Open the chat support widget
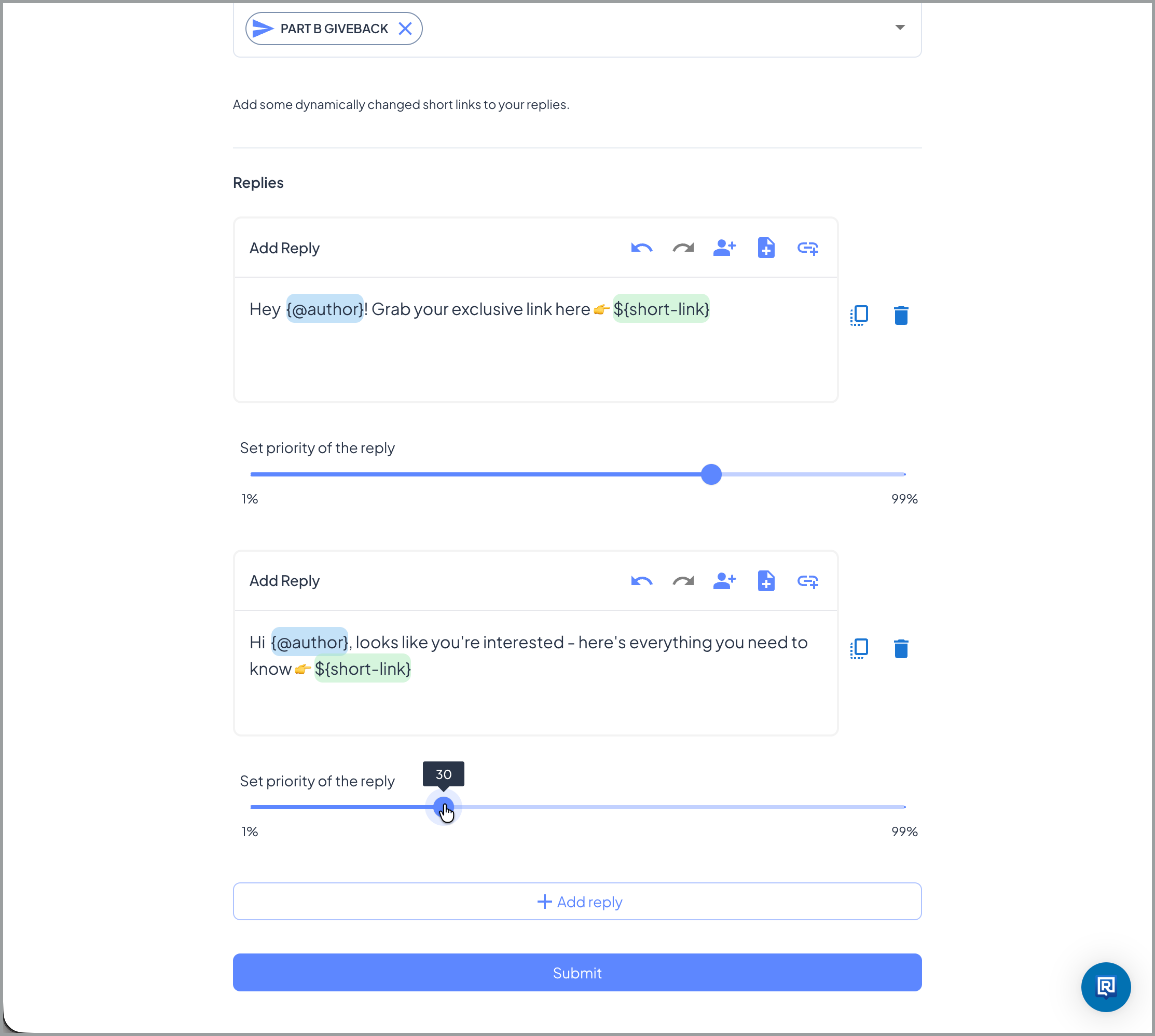This screenshot has width=1155, height=1036. click(x=1106, y=987)
